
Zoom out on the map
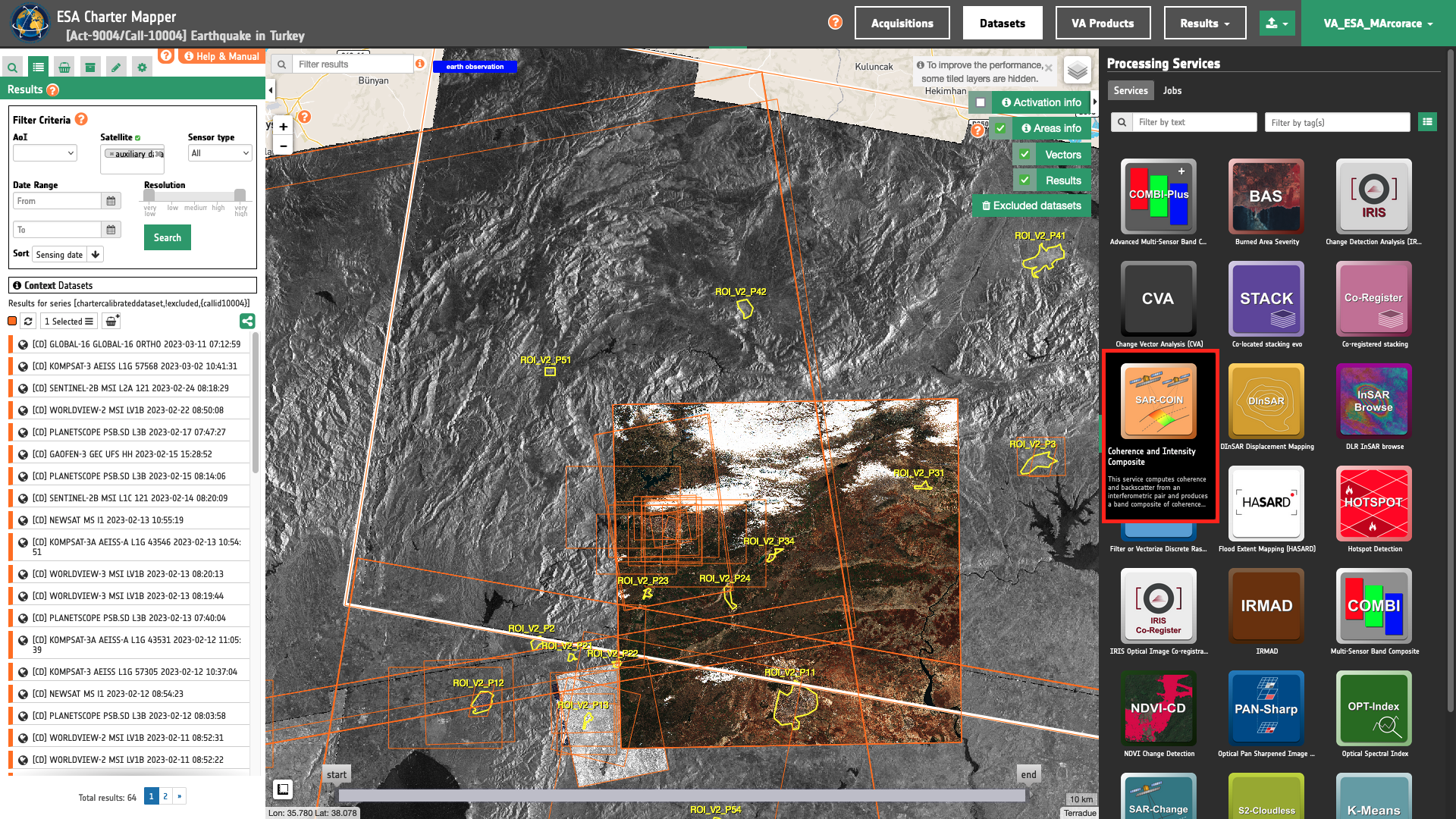point(283,146)
